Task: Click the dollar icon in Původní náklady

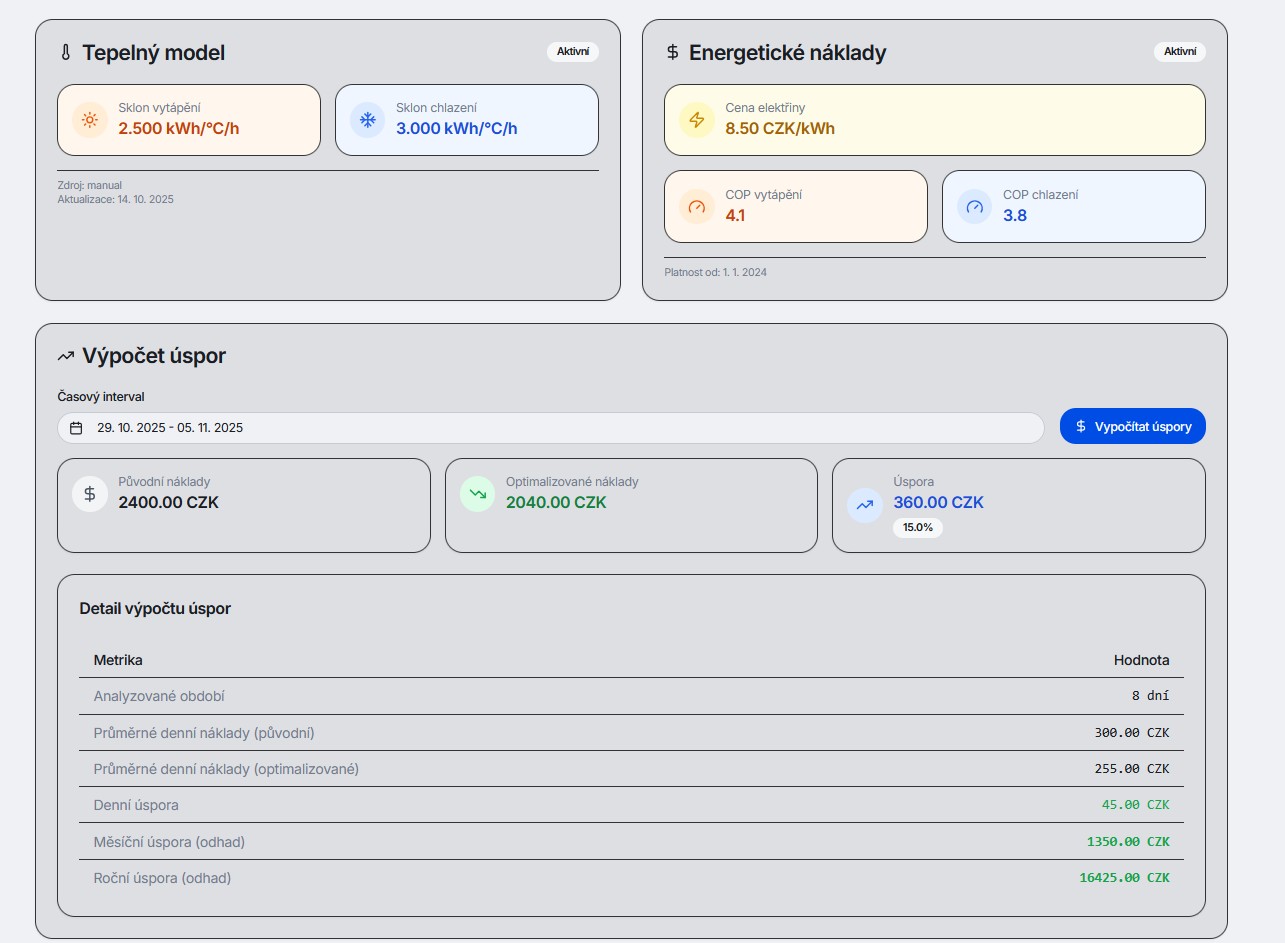Action: click(90, 493)
